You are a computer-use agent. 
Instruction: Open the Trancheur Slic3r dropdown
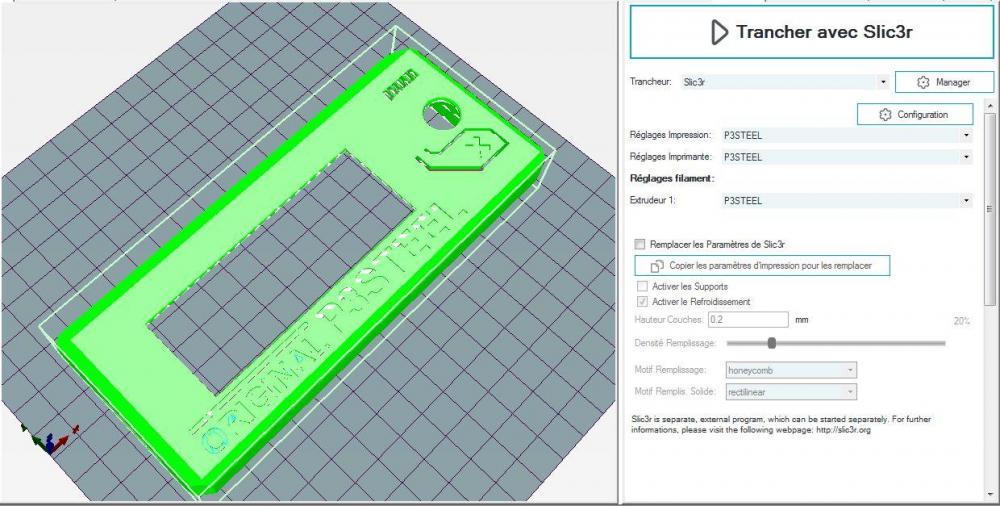pos(784,82)
